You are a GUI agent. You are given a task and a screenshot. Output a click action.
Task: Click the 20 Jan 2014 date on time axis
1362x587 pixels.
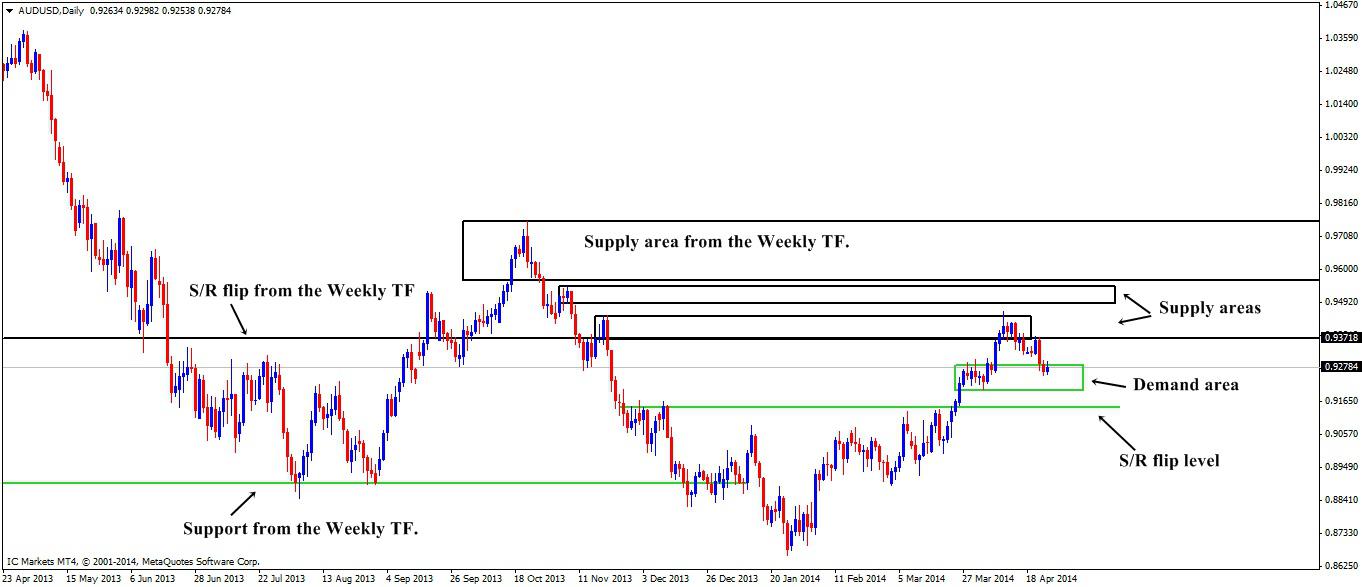(795, 579)
